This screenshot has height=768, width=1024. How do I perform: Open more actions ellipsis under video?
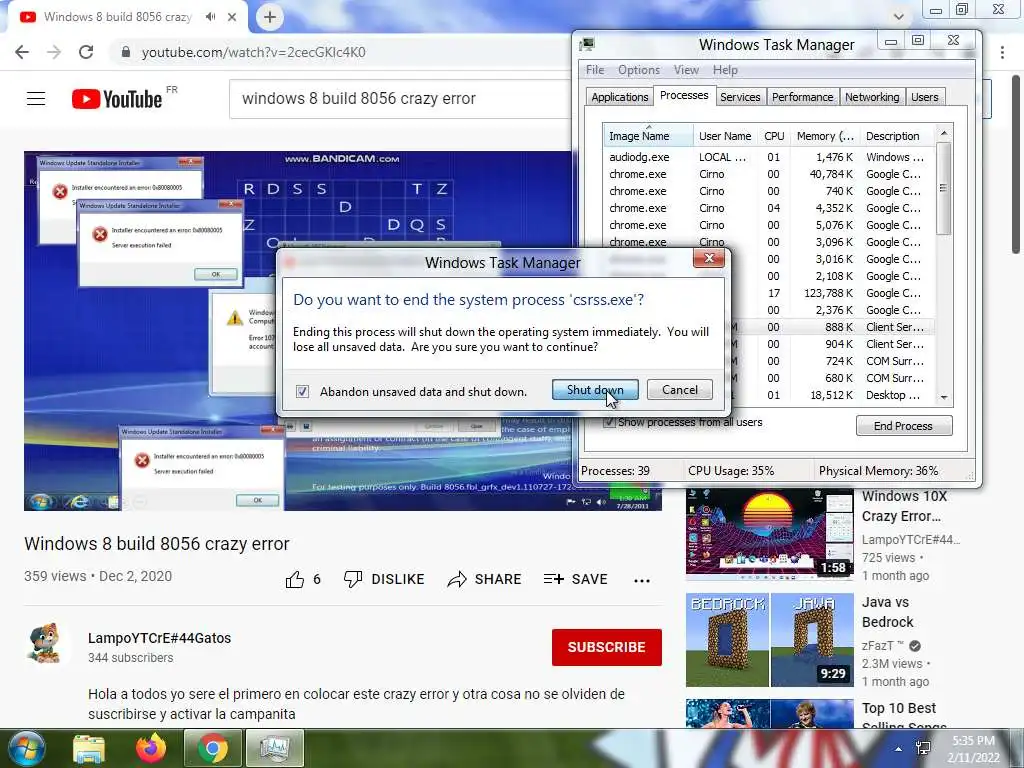(x=642, y=580)
